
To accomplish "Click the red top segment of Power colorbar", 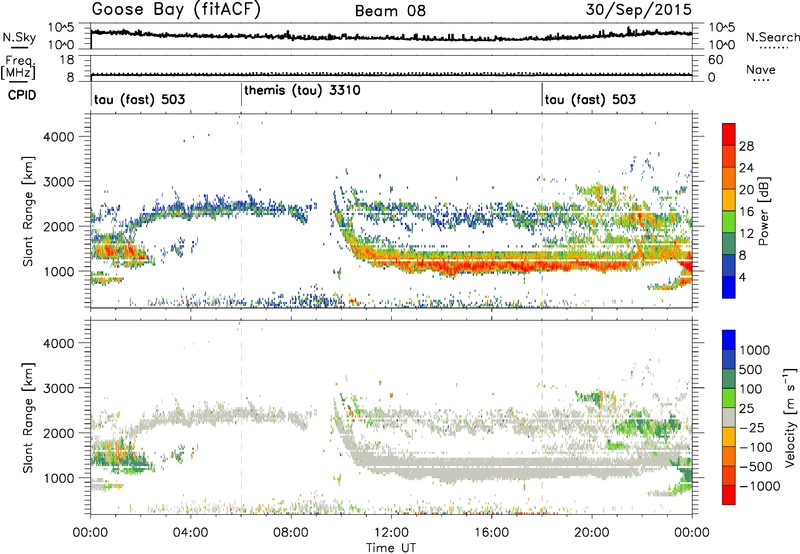I will tap(729, 133).
